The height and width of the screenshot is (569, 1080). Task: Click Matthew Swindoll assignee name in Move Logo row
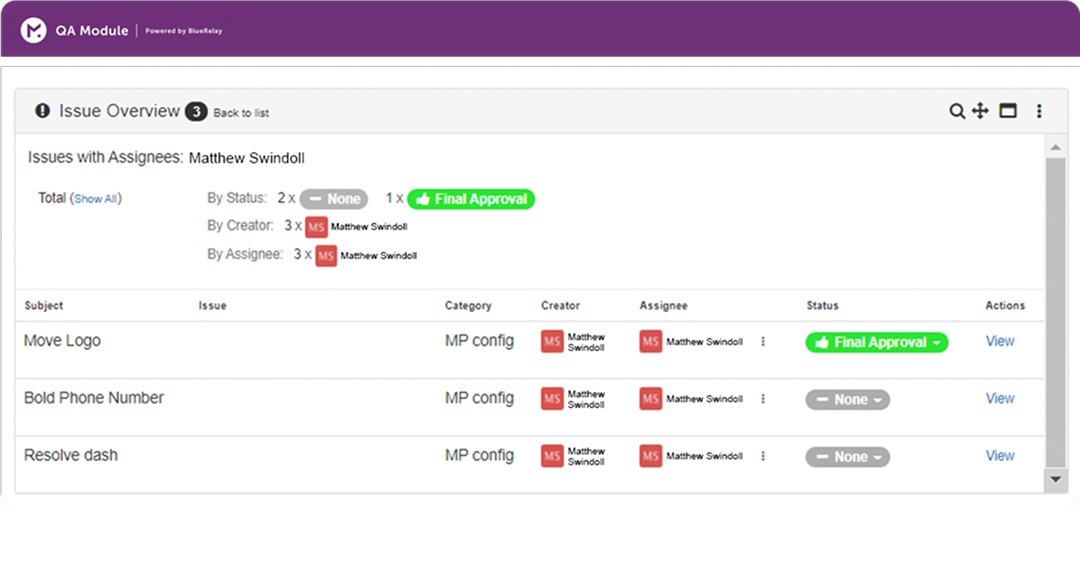point(704,342)
